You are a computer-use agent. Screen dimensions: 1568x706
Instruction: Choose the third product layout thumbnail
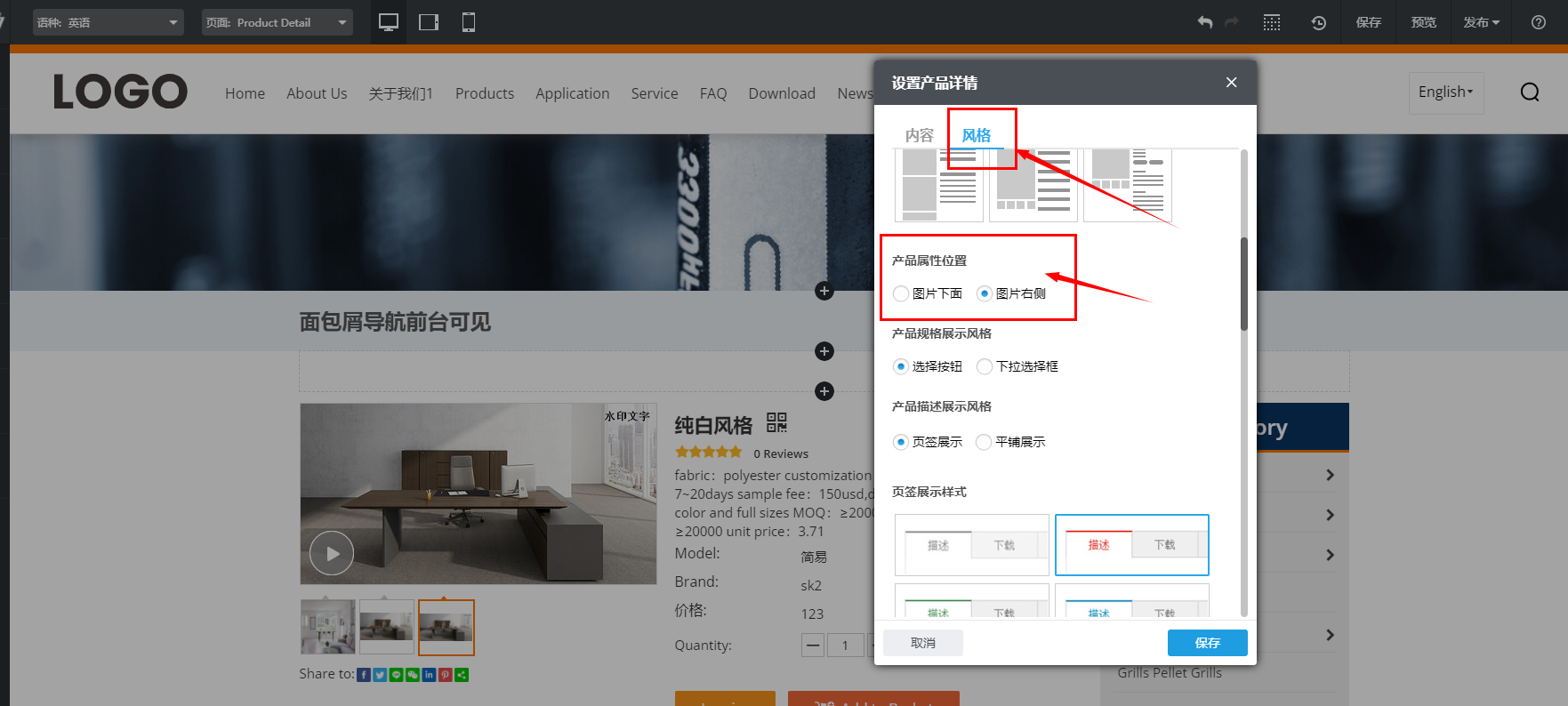[1128, 186]
